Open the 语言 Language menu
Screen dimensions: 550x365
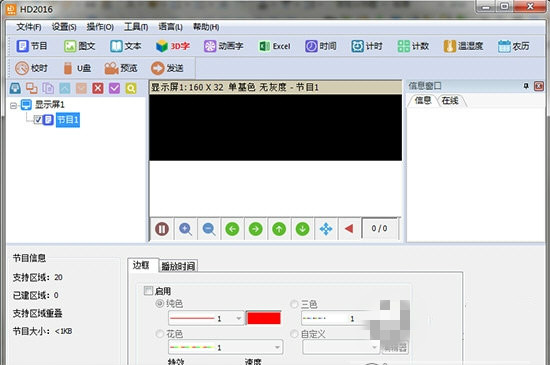170,27
